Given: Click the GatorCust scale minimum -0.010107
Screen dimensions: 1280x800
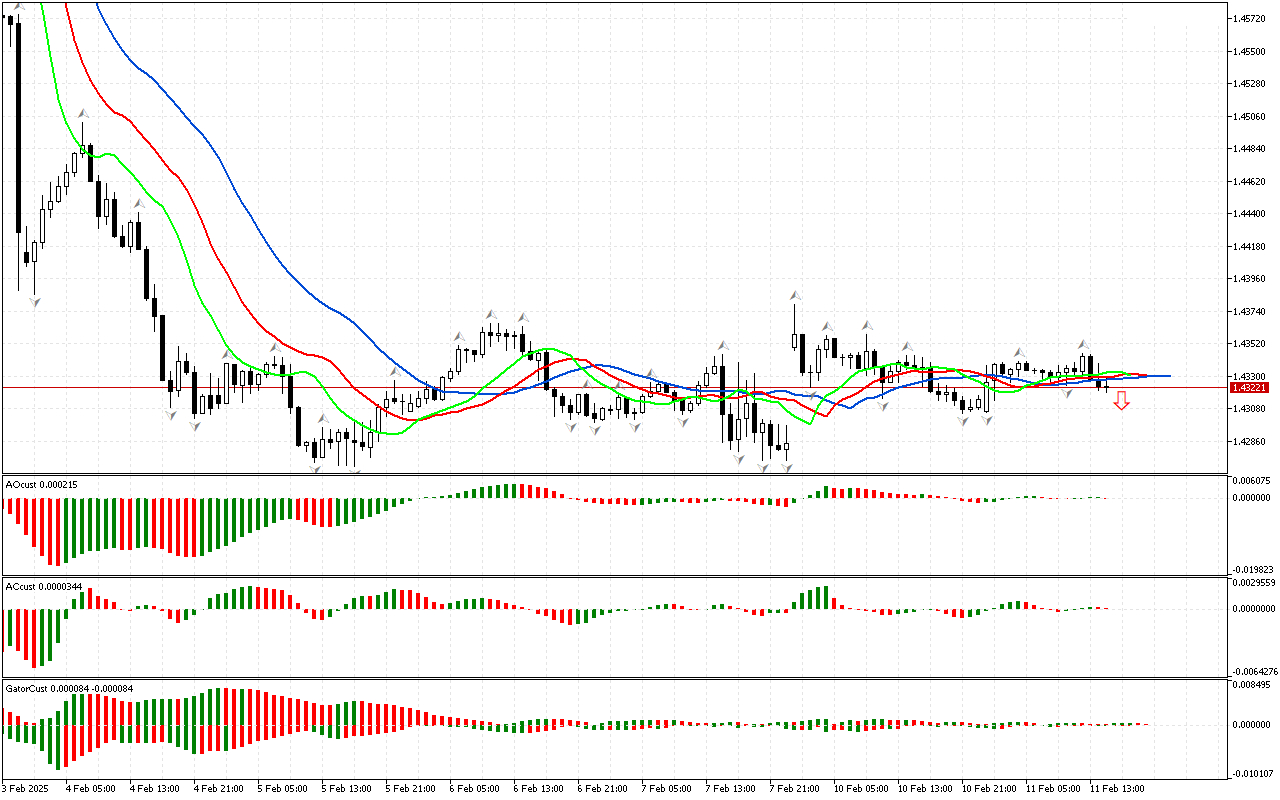Looking at the screenshot, I should (1251, 773).
